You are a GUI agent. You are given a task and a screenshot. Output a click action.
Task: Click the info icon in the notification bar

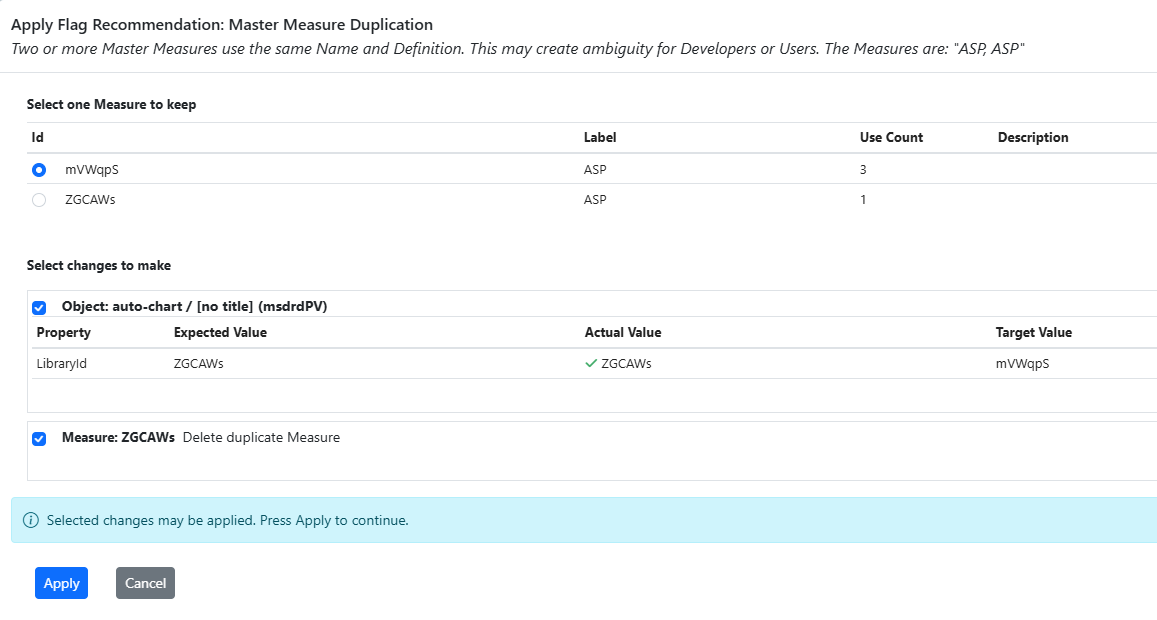(31, 521)
